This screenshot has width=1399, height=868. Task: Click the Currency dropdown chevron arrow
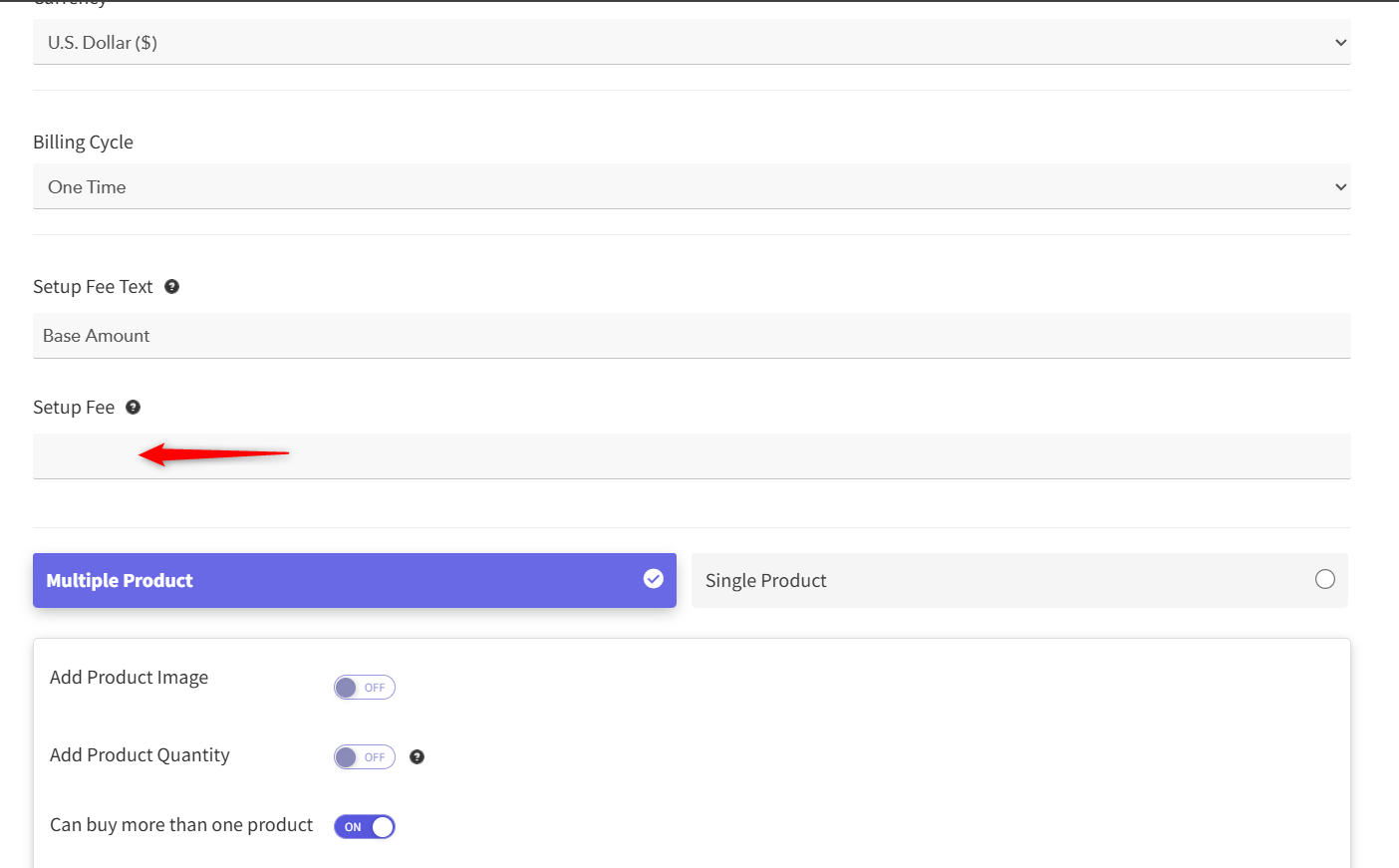[1340, 43]
